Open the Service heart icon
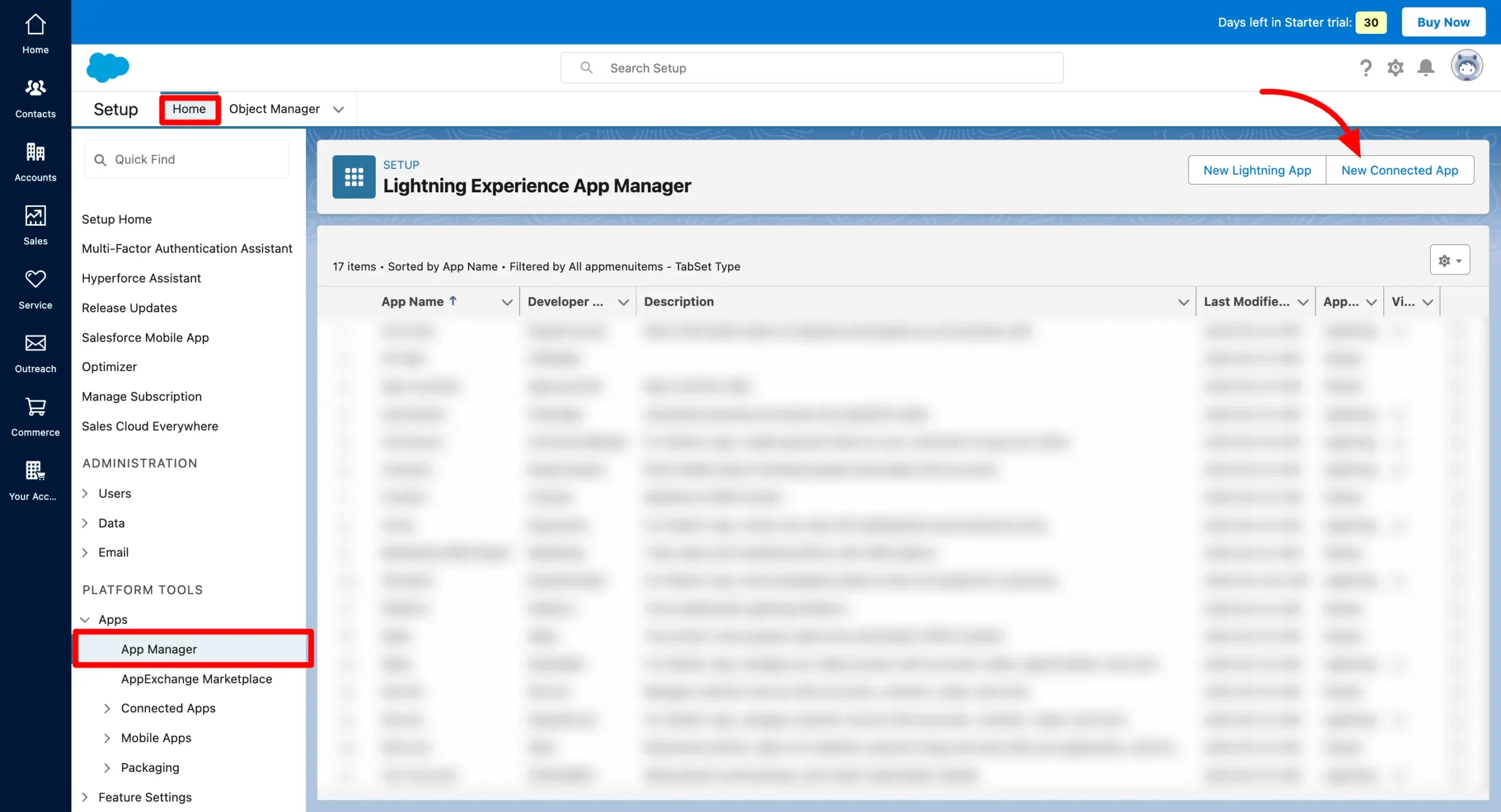Screen dimensions: 1501x812 [x=35, y=279]
